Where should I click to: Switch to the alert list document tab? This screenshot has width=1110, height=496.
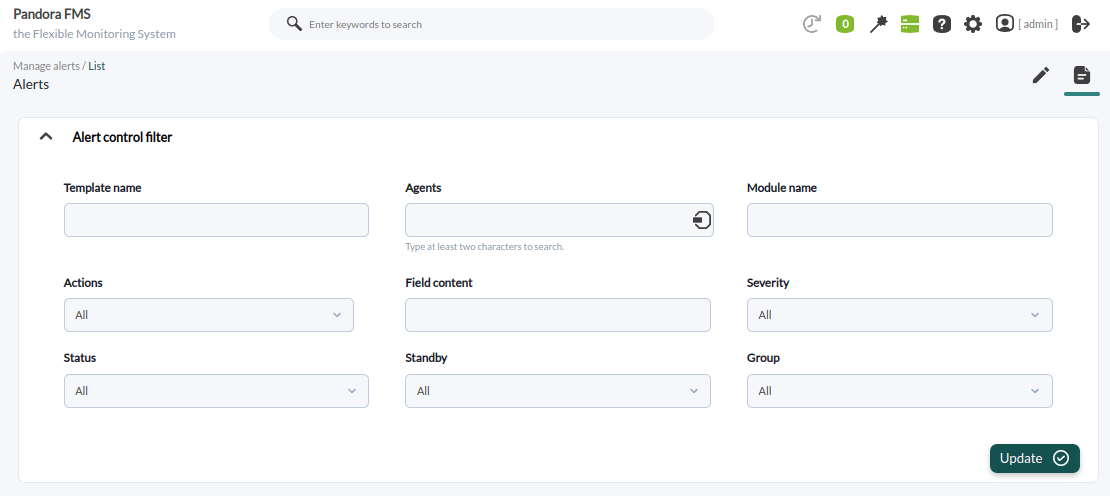click(x=1082, y=75)
